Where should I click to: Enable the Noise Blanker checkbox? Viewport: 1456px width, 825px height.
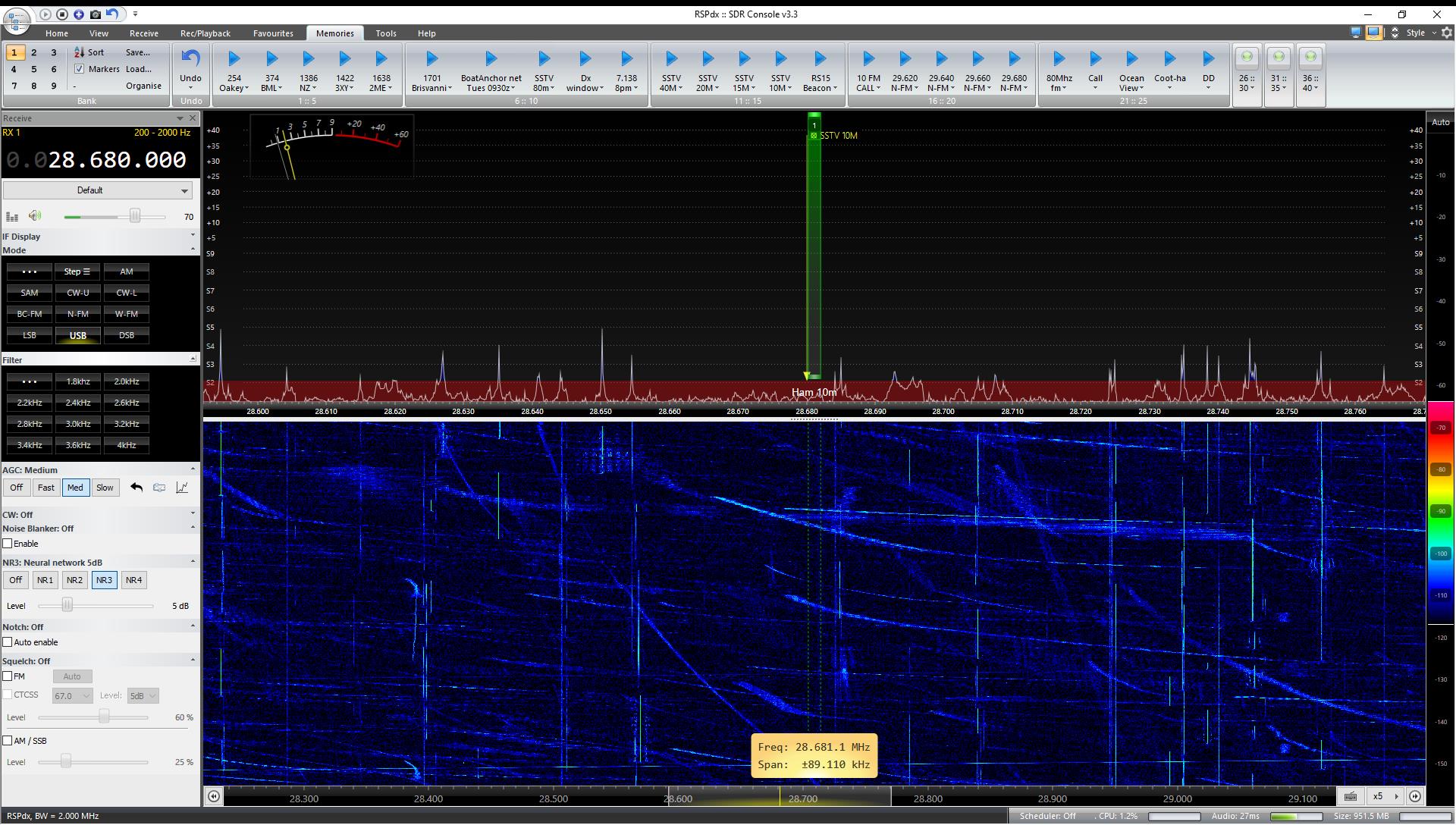[x=8, y=544]
